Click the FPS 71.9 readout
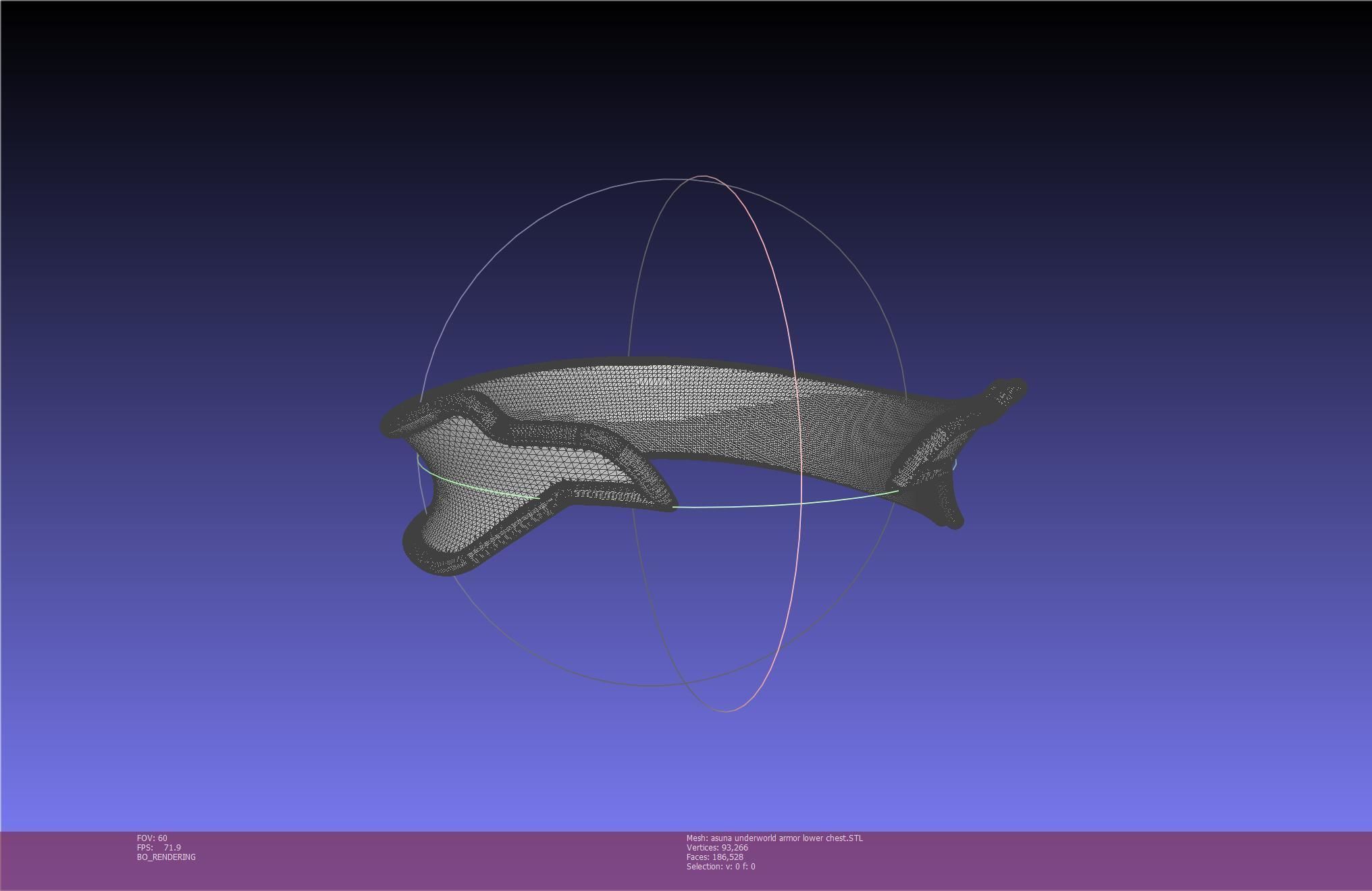The width and height of the screenshot is (1372, 891). [159, 847]
